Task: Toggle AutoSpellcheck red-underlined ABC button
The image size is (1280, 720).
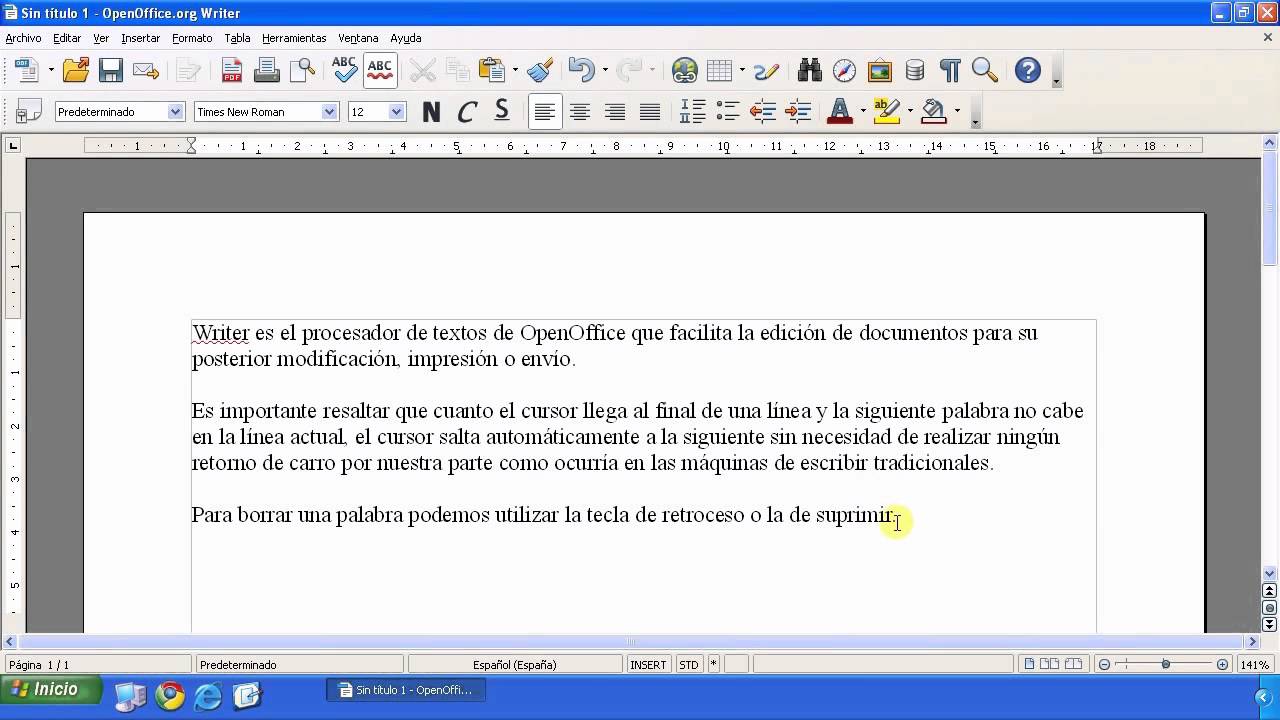Action: [380, 70]
